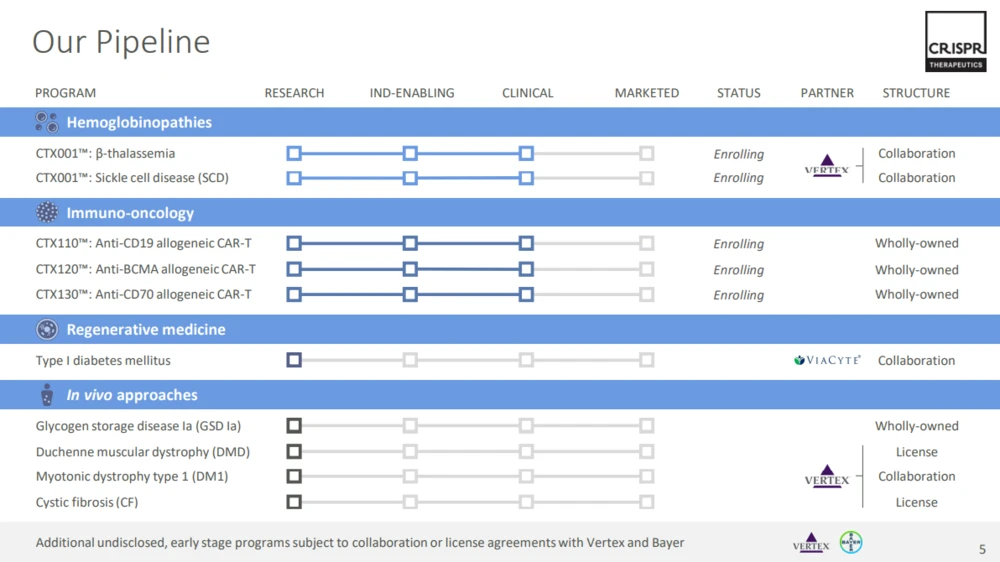The image size is (1000, 562).
Task: Click the Regenerative medicine icon
Action: [47, 330]
